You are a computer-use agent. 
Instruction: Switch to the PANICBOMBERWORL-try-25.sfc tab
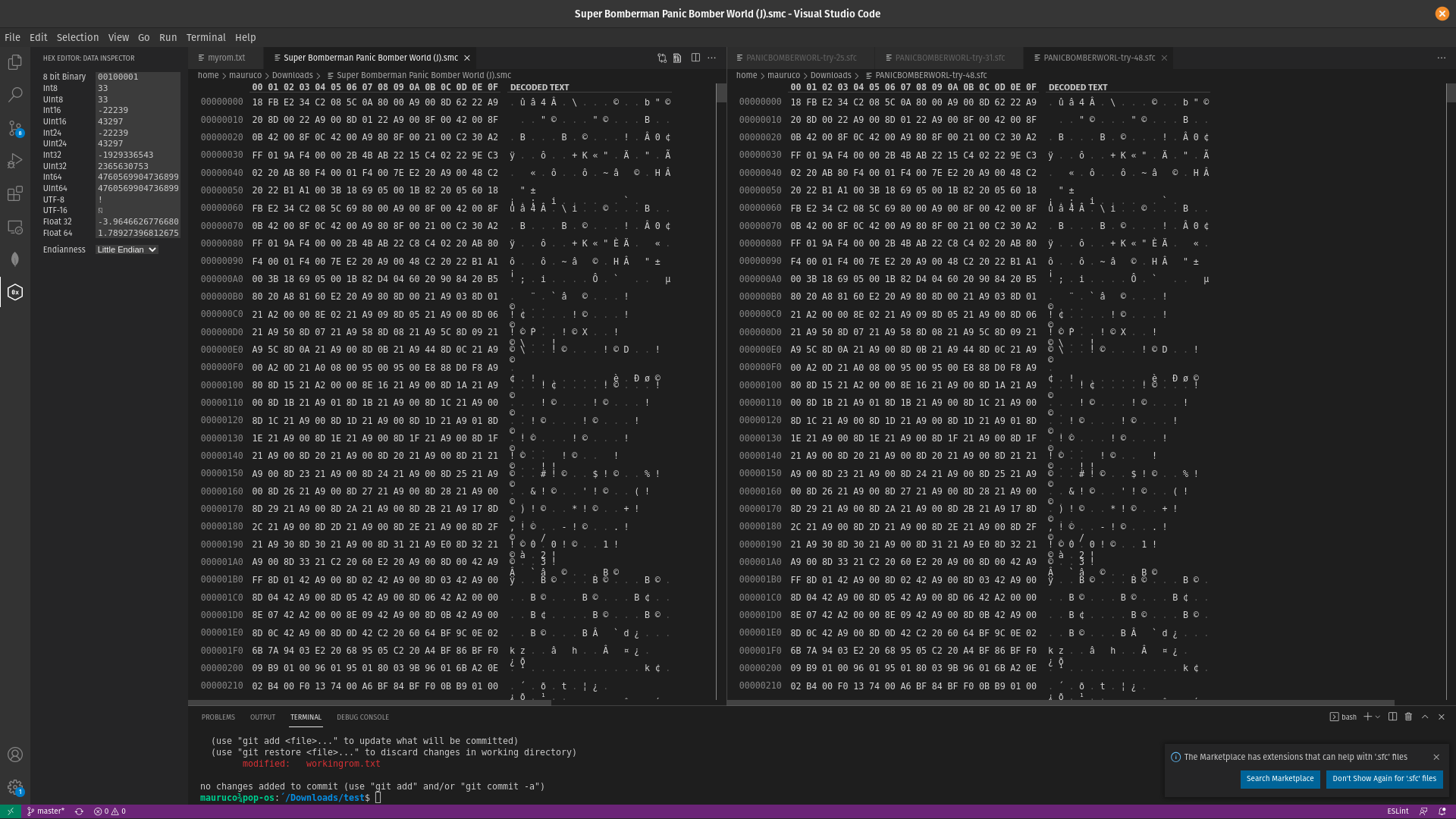pyautogui.click(x=800, y=57)
